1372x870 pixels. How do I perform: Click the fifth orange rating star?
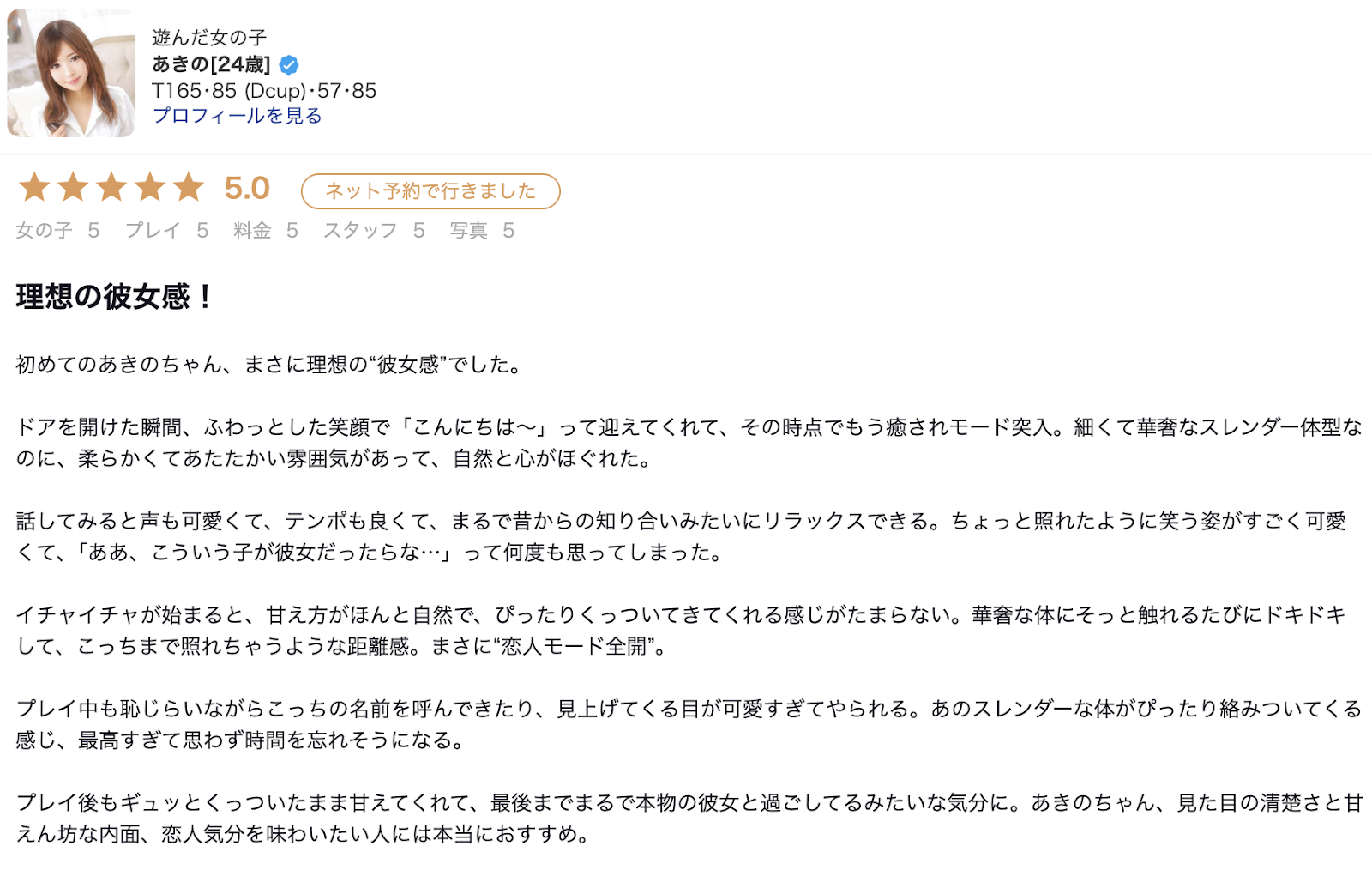tap(189, 187)
